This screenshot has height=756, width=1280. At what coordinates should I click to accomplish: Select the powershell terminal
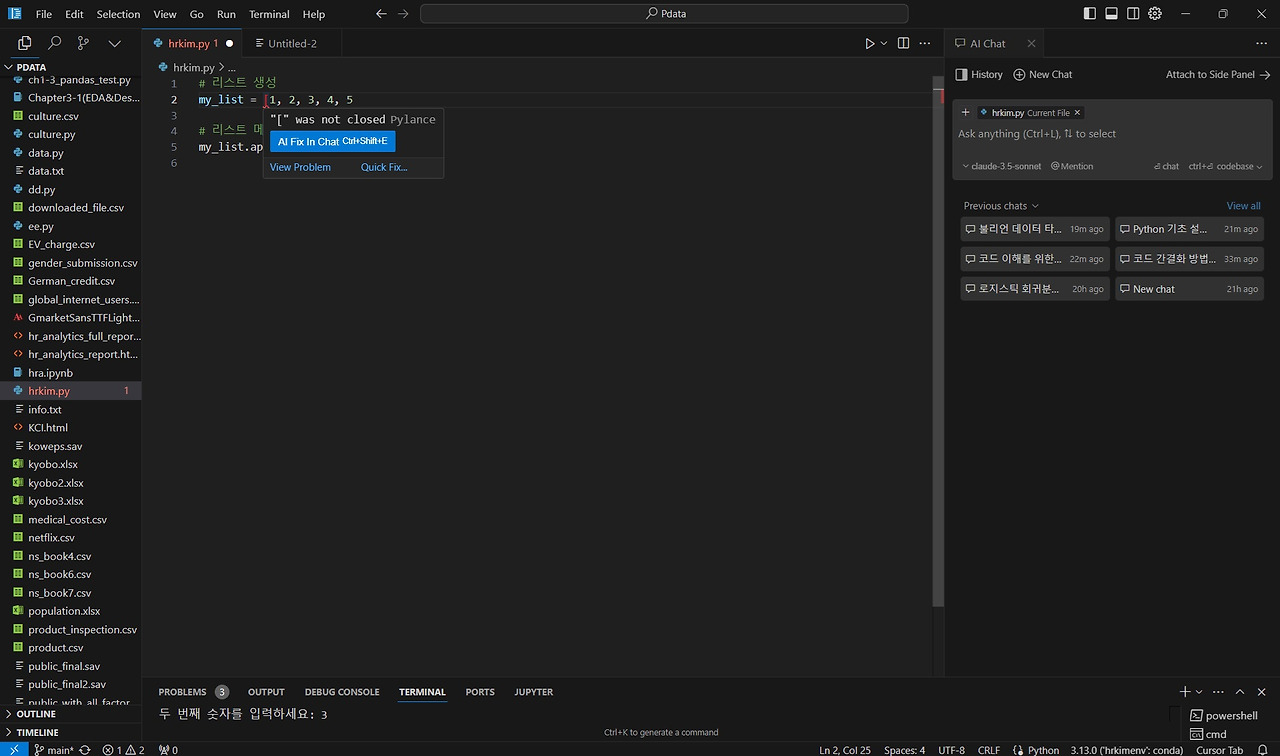click(x=1224, y=716)
